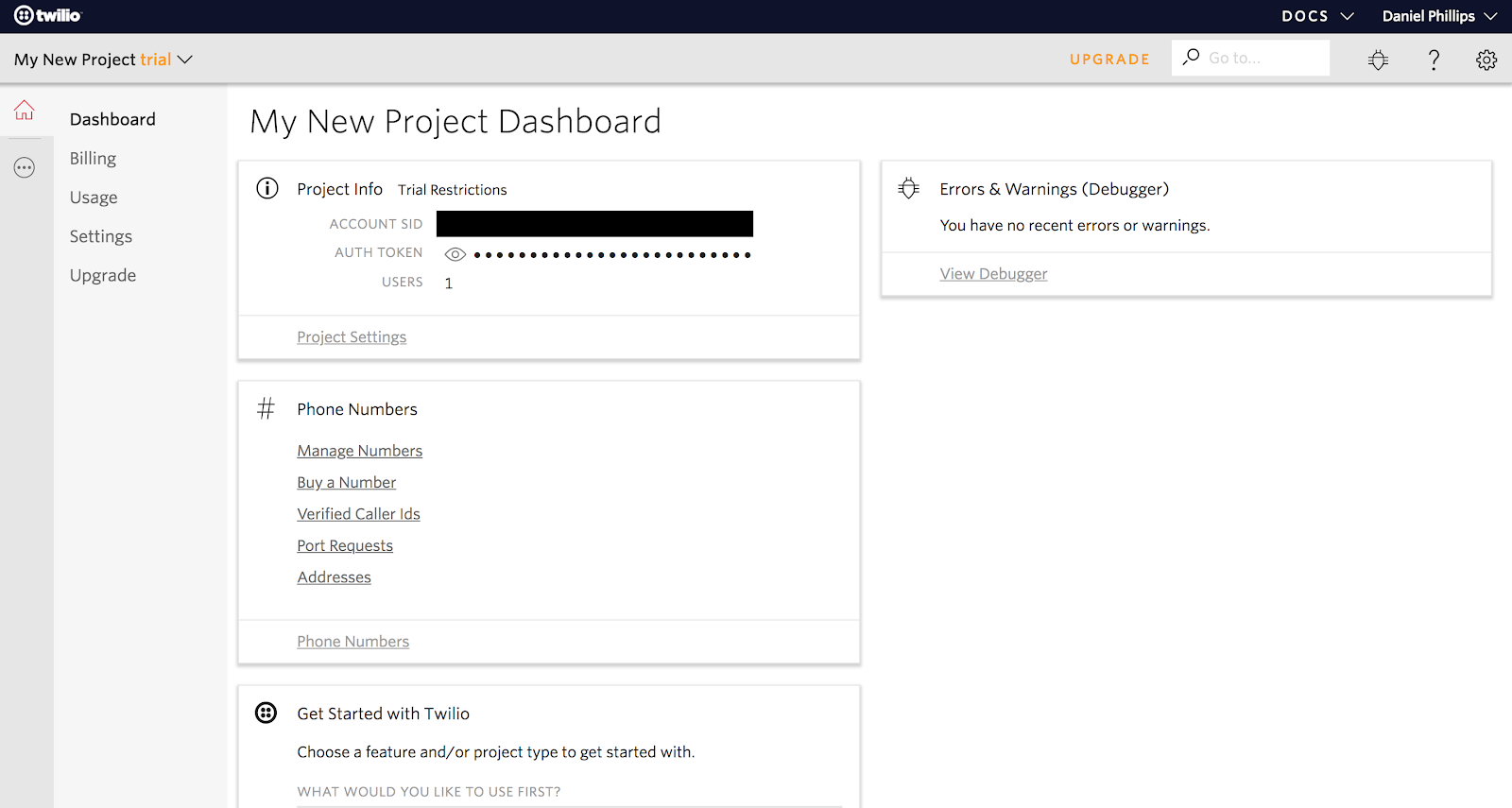Click the Phone Numbers hash icon
The height and width of the screenshot is (808, 1512).
click(266, 408)
